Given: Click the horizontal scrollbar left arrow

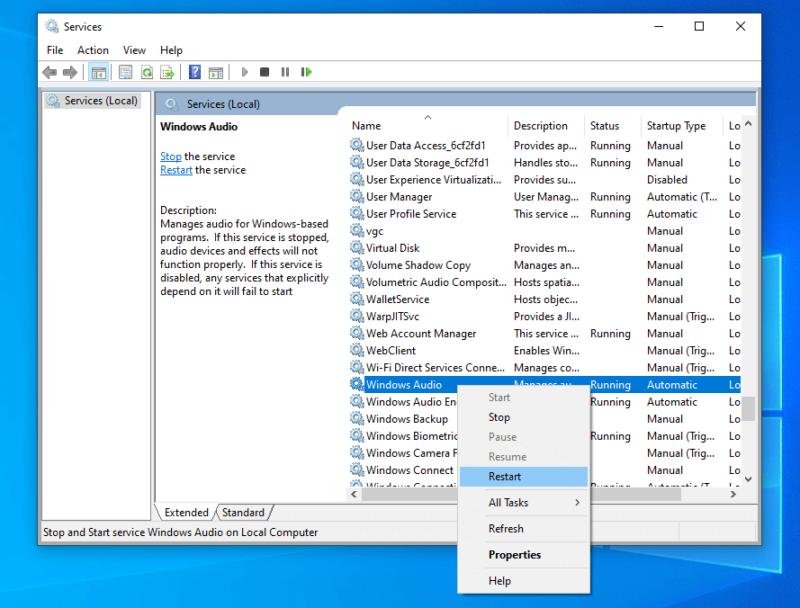Looking at the screenshot, I should pyautogui.click(x=354, y=494).
